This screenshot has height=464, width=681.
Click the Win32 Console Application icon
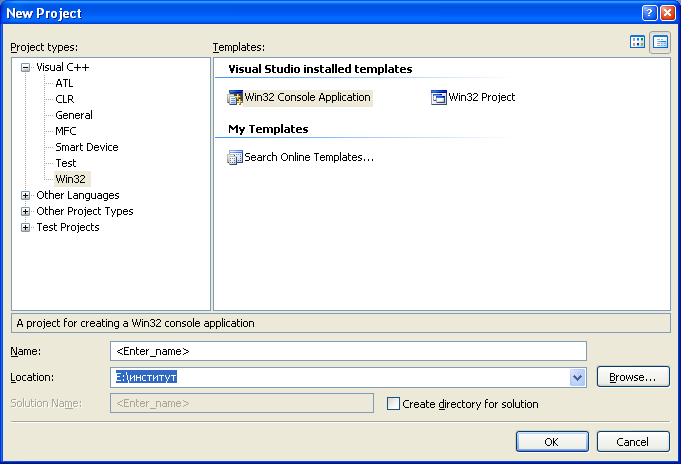click(235, 97)
